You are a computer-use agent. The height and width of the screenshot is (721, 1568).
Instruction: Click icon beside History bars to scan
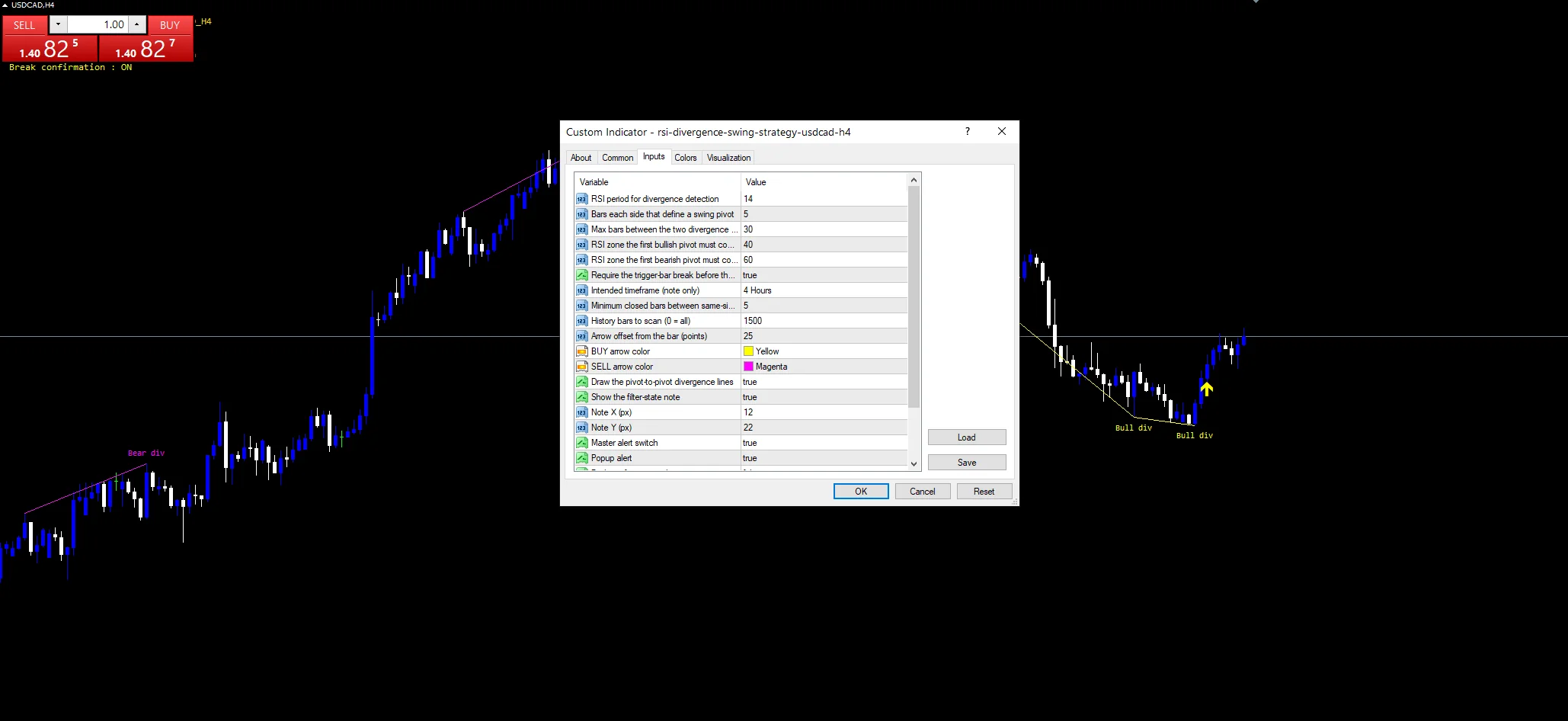point(582,321)
